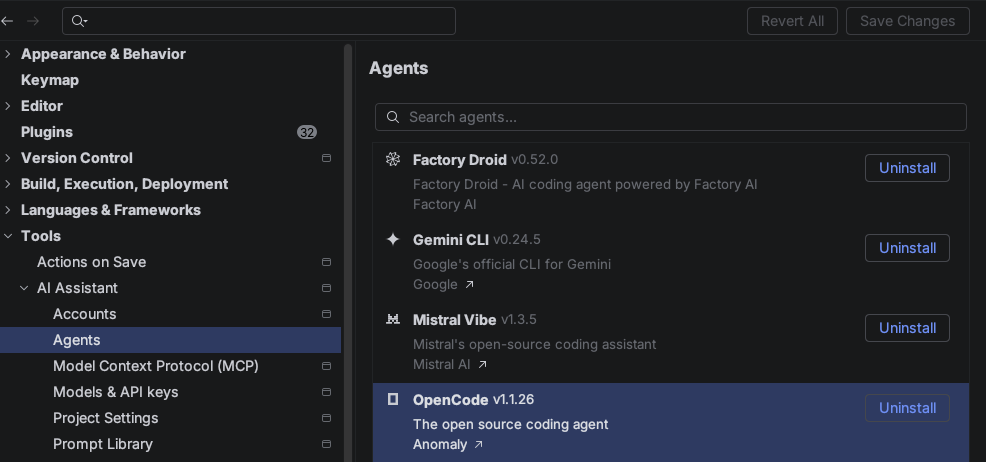Expand the Appearance & Behavior section

click(8, 54)
